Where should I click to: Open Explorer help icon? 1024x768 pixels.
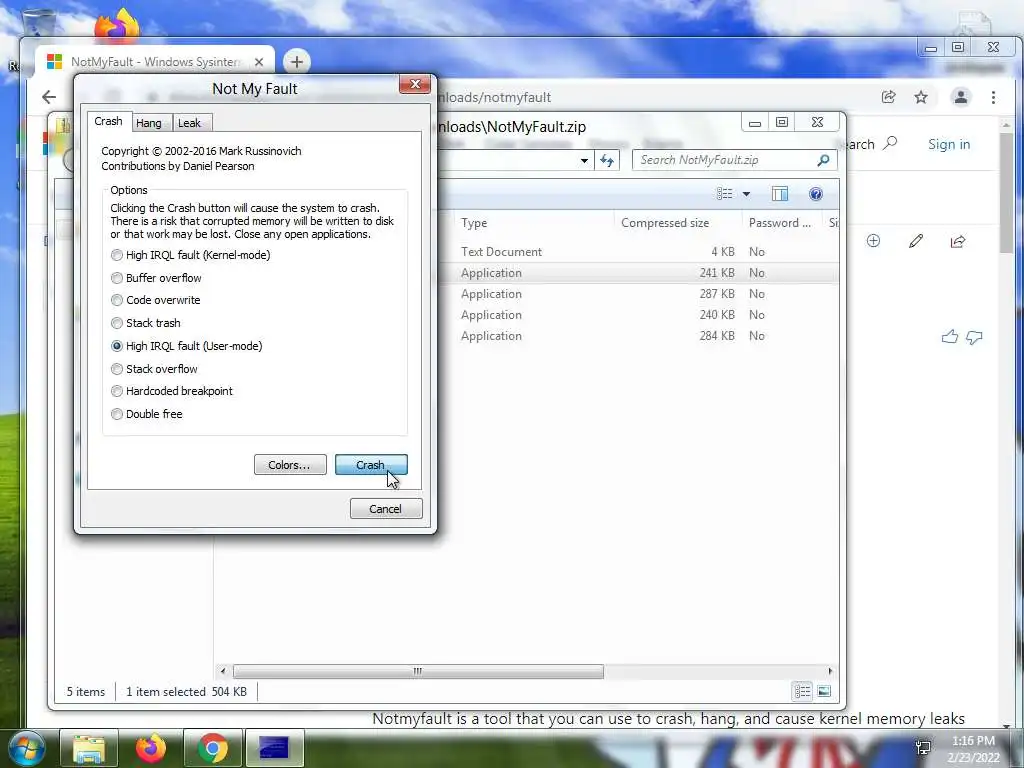coord(816,194)
